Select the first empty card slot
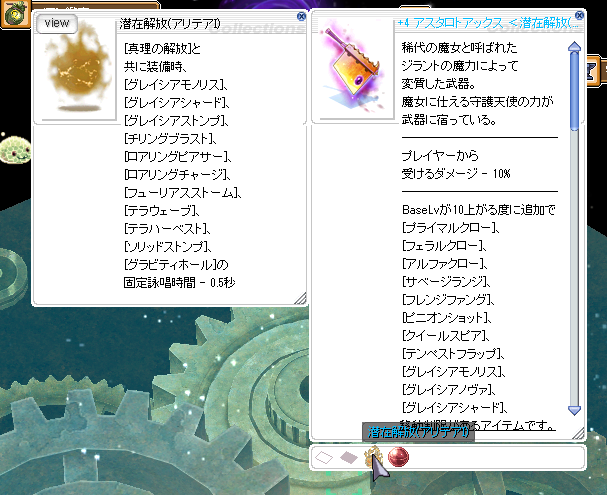The height and width of the screenshot is (495, 607). click(324, 457)
